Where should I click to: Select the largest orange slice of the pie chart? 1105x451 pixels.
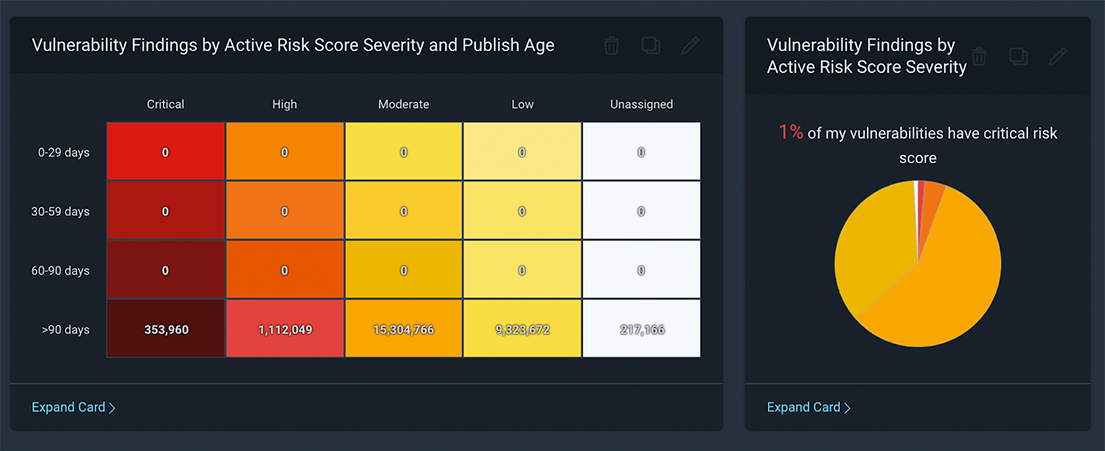950,280
